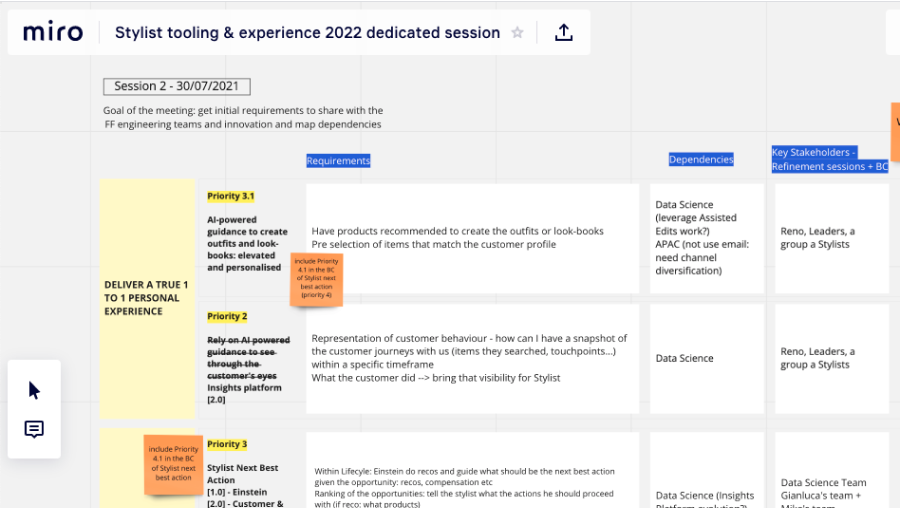900x508 pixels.
Task: Star this board as favorite
Action: [x=518, y=33]
